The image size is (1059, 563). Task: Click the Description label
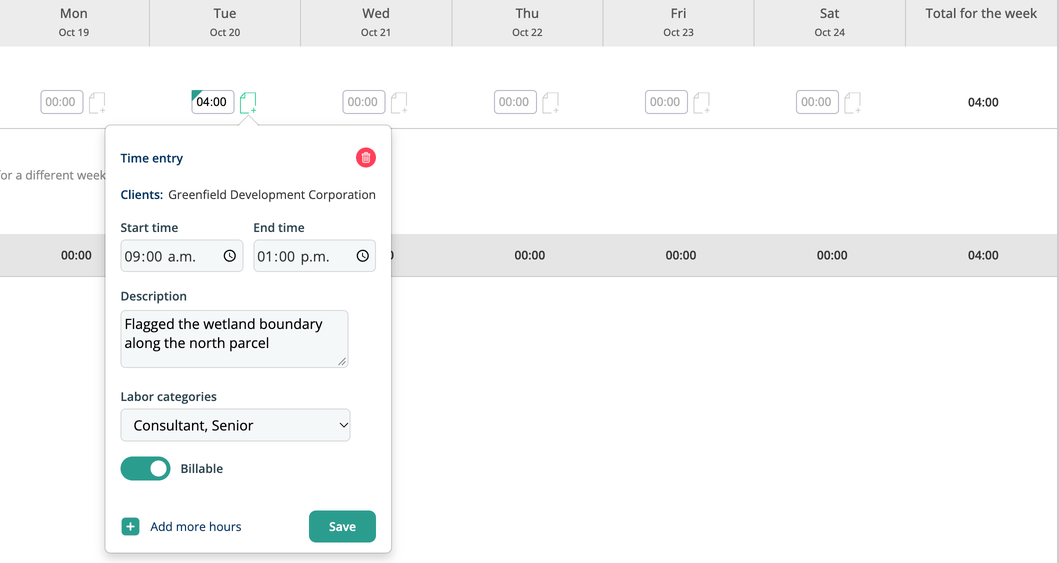tap(153, 296)
